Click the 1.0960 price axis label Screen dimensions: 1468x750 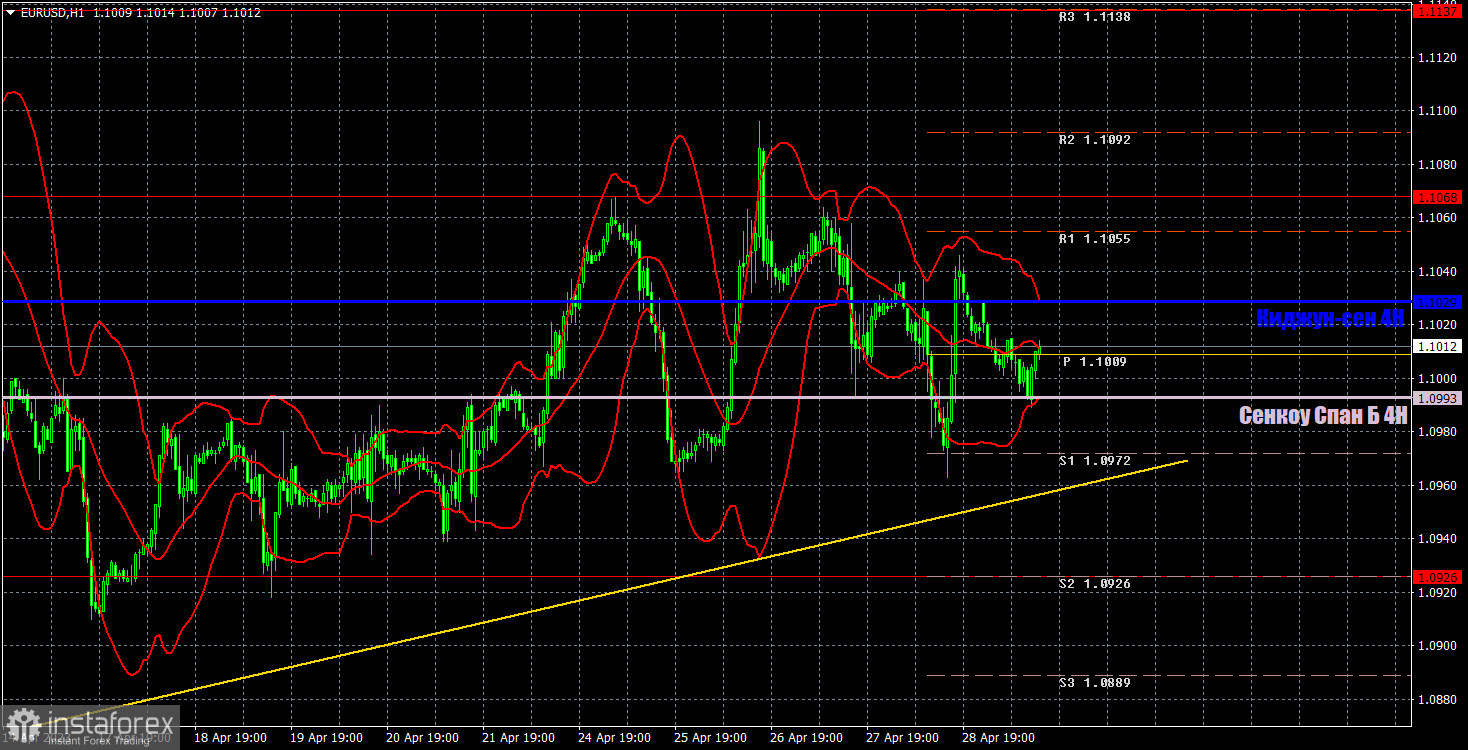tap(1436, 486)
